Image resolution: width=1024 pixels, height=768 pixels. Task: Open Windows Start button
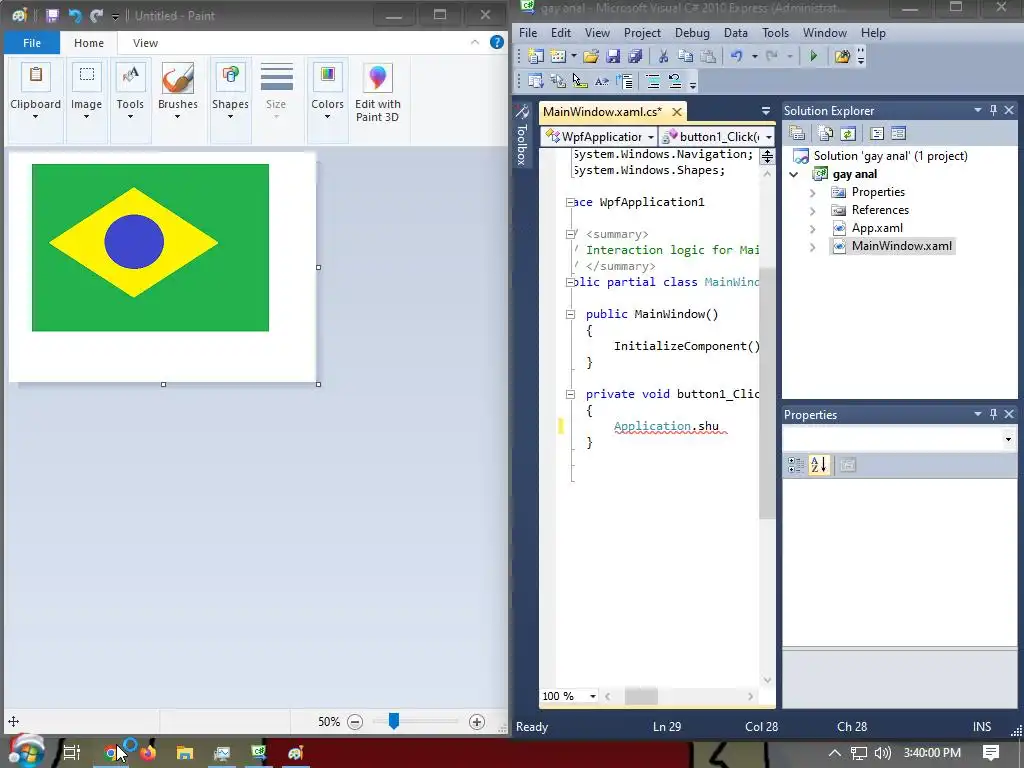[26, 751]
